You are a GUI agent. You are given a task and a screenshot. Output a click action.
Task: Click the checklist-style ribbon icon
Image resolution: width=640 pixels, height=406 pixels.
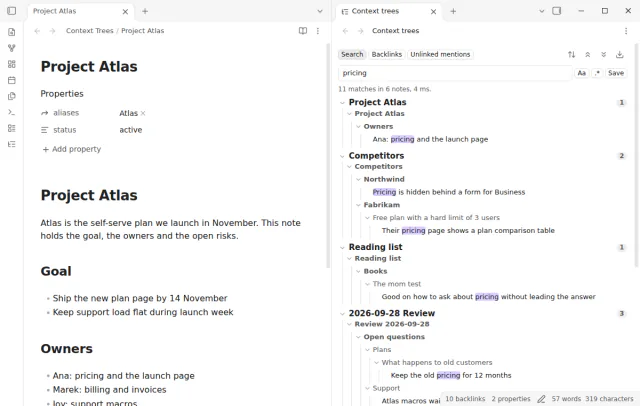point(11,128)
